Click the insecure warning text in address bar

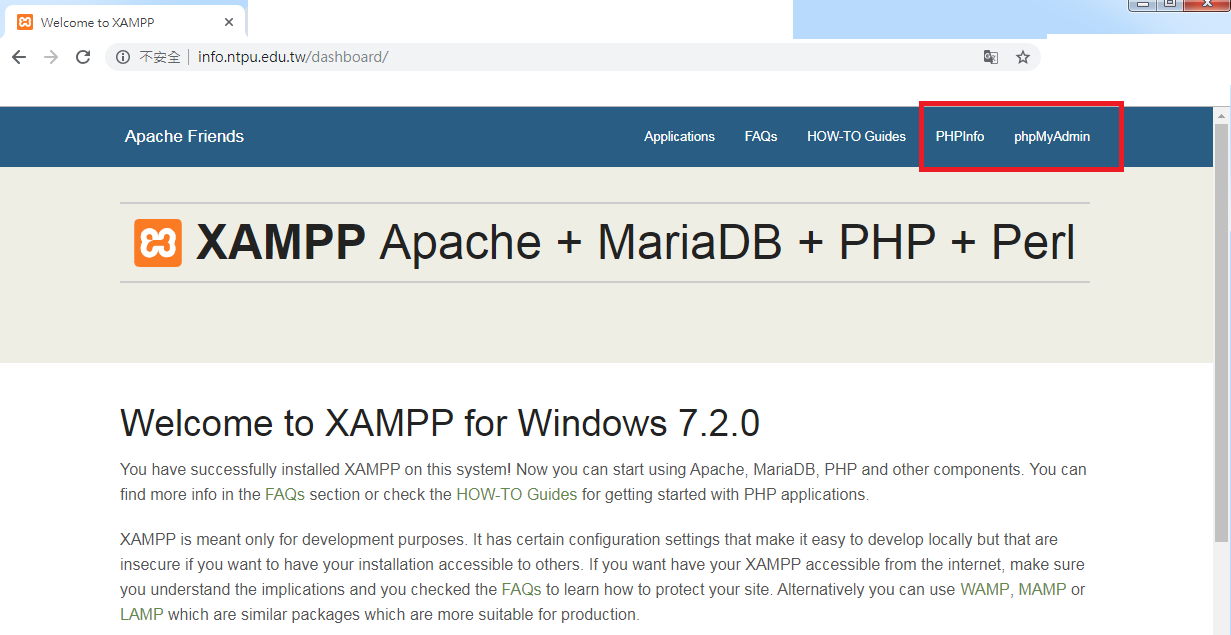point(160,57)
